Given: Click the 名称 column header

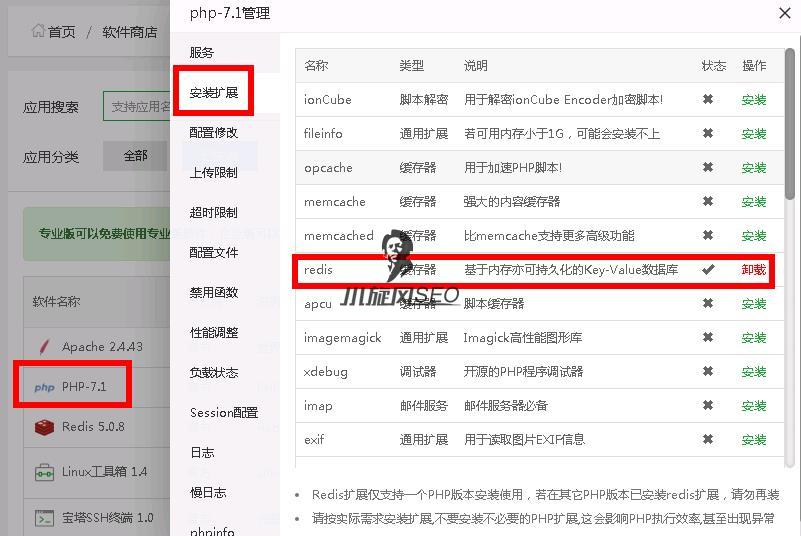Looking at the screenshot, I should [x=316, y=65].
